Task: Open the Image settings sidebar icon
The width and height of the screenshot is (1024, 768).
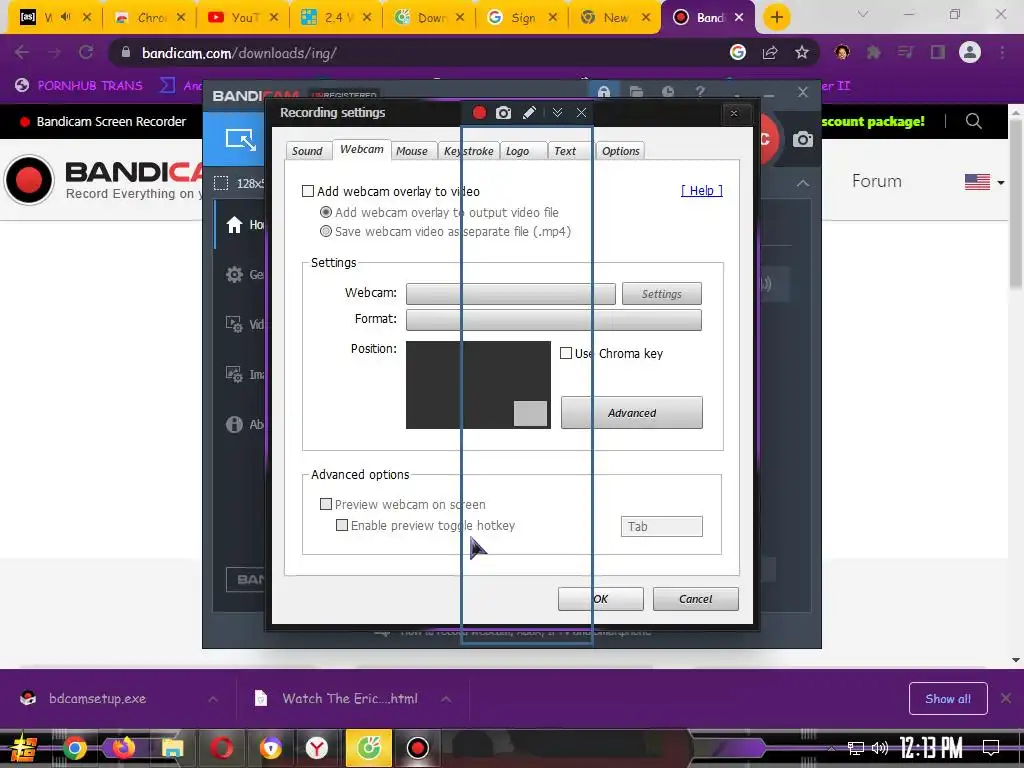Action: (234, 374)
